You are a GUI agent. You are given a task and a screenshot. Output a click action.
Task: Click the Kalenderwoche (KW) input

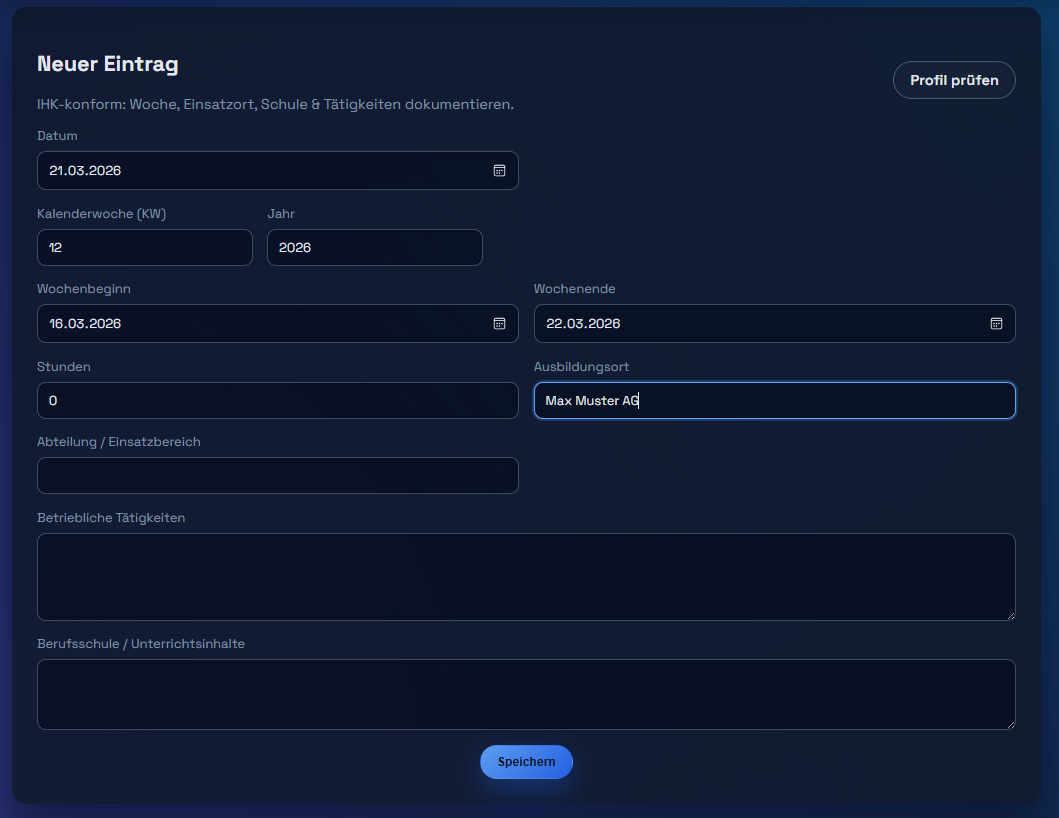click(144, 248)
